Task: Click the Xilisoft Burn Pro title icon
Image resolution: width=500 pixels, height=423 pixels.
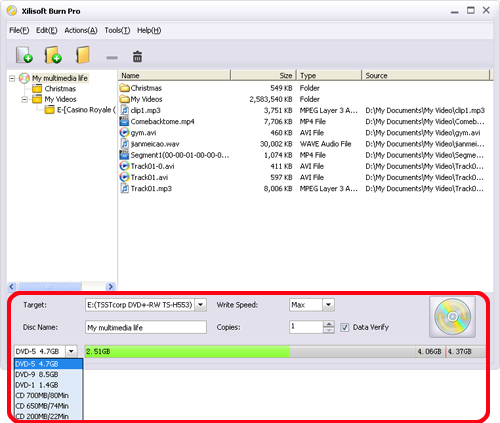Action: [12, 11]
